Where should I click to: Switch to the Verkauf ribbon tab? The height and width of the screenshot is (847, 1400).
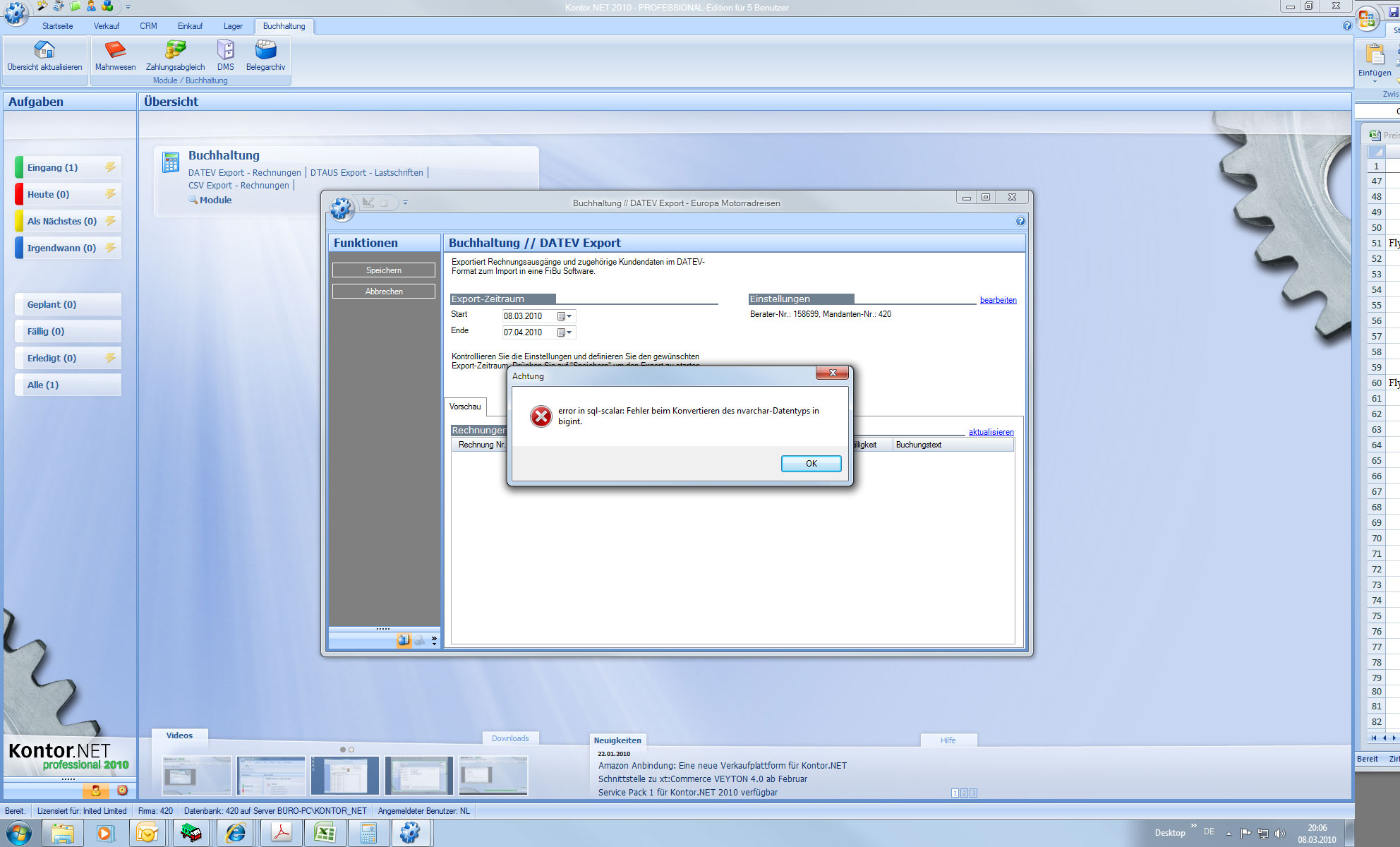point(107,26)
